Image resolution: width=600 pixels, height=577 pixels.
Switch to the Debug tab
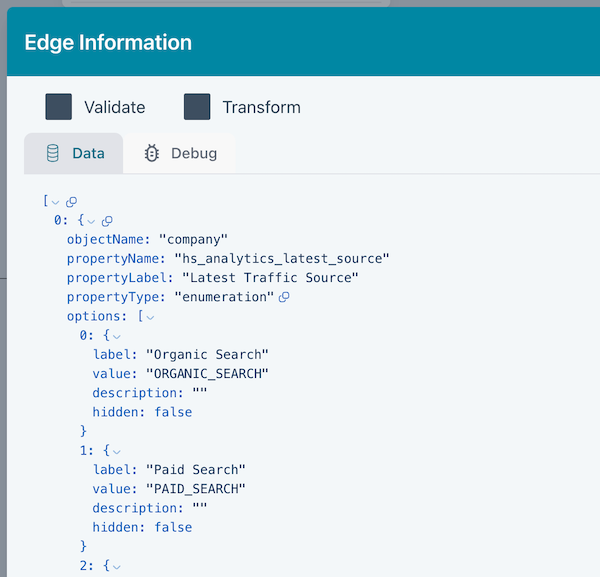181,154
